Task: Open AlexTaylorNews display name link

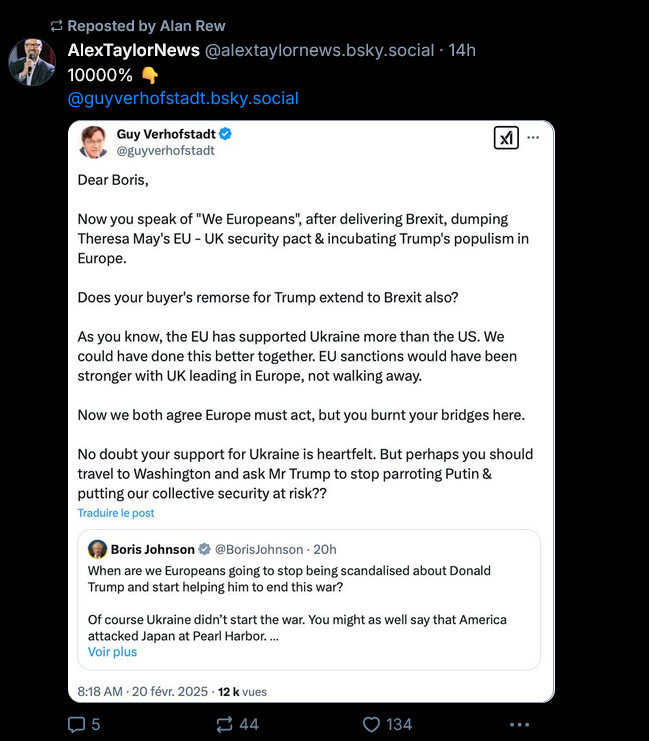Action: (132, 50)
